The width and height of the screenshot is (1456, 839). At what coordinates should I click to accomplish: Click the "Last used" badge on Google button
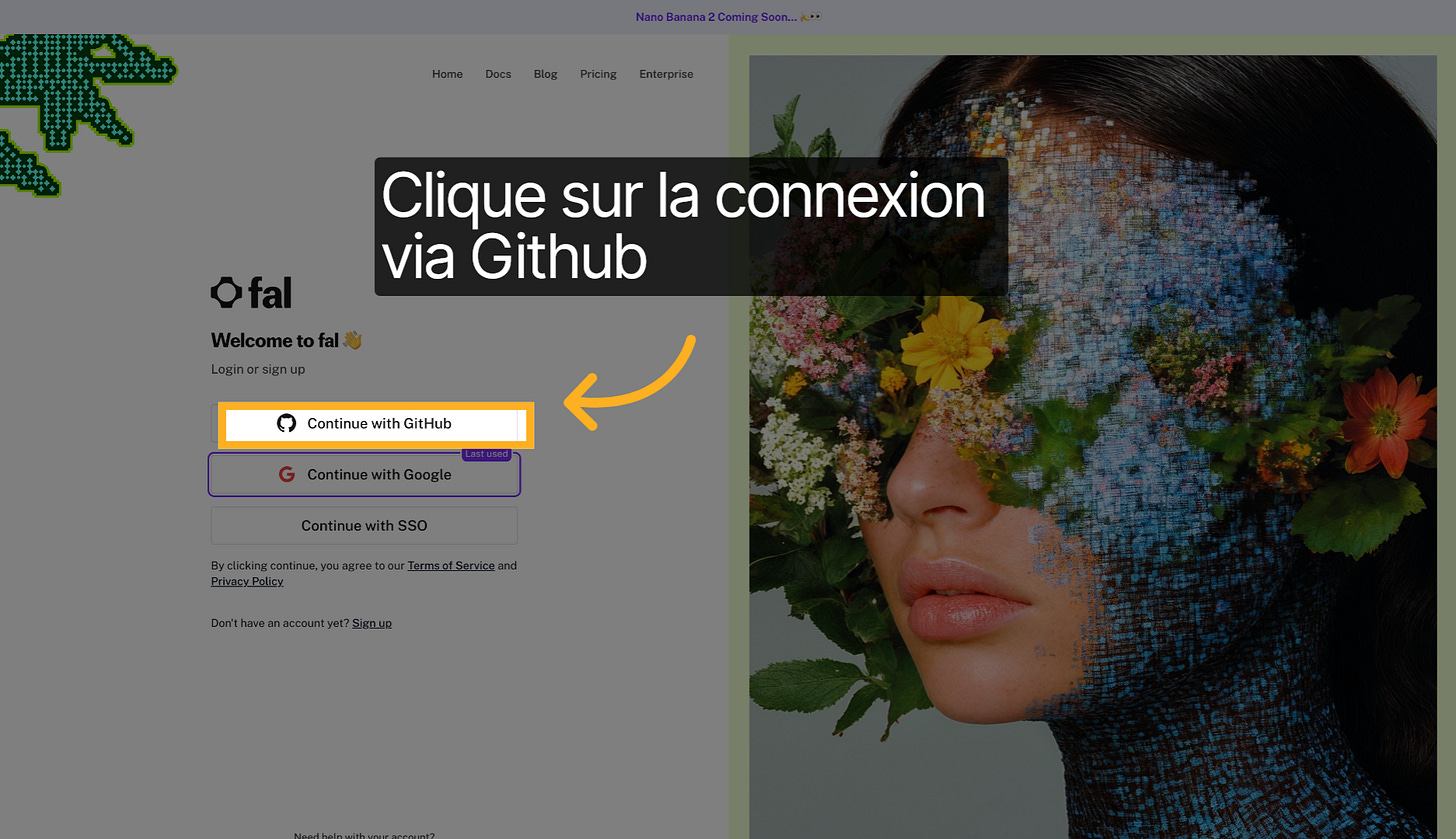click(x=486, y=453)
